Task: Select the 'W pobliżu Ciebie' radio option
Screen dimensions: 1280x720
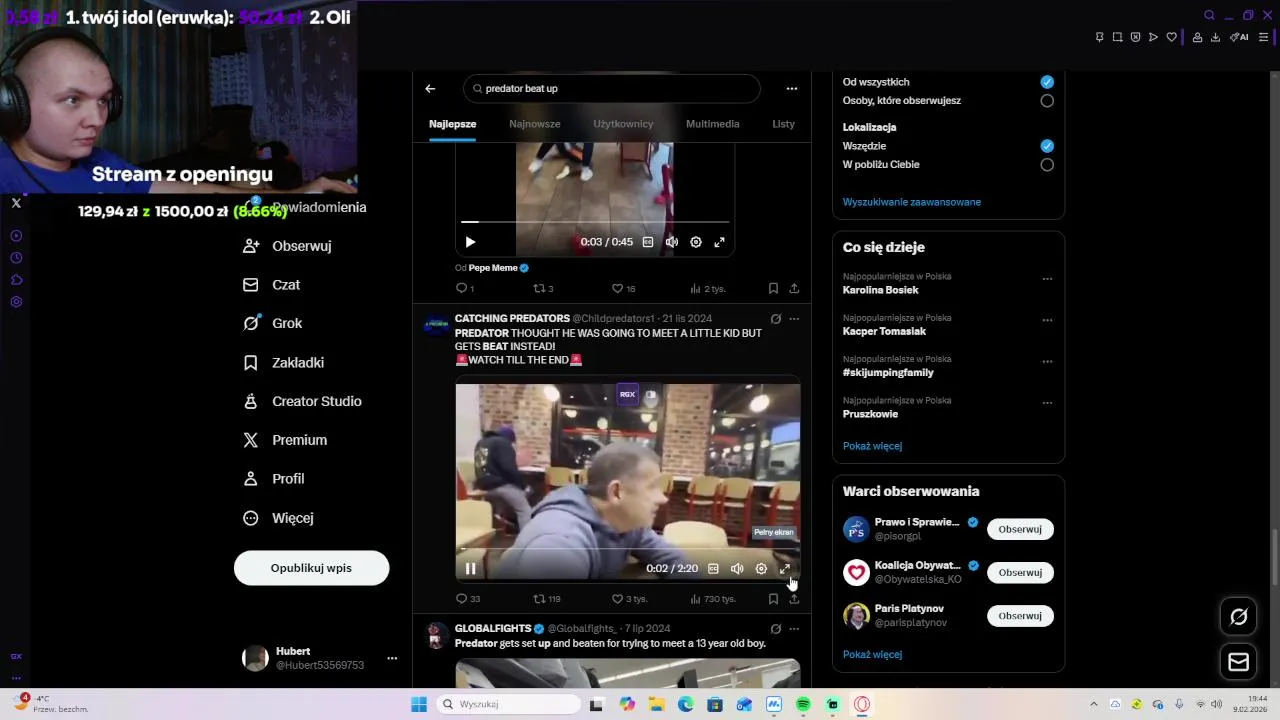Action: click(x=1047, y=165)
